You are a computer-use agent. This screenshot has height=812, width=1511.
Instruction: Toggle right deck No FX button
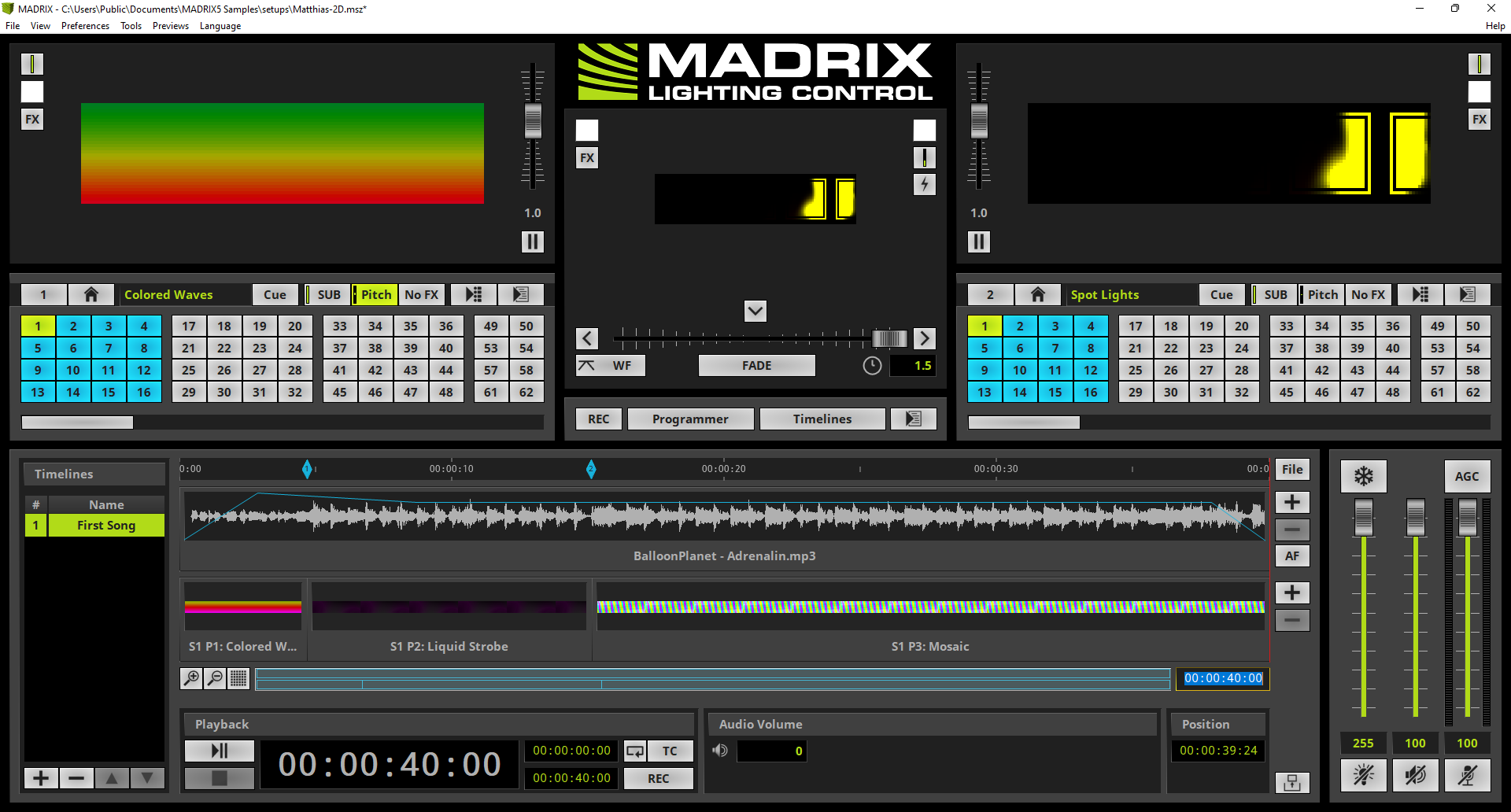tap(1369, 294)
